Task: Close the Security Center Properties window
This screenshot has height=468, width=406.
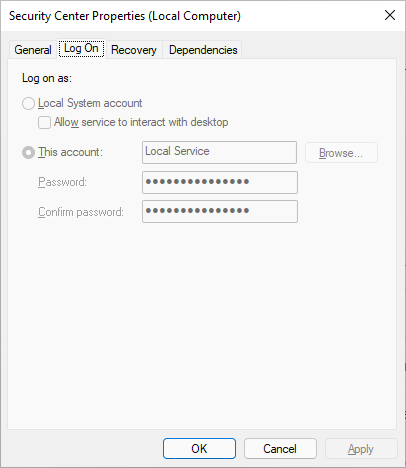Action: tap(390, 15)
